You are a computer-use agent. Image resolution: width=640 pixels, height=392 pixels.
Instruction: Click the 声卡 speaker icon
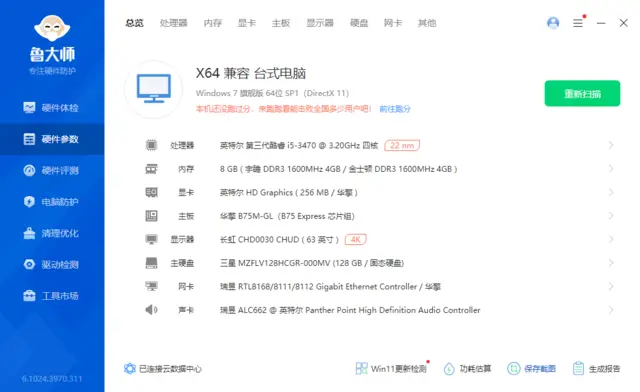[151, 310]
